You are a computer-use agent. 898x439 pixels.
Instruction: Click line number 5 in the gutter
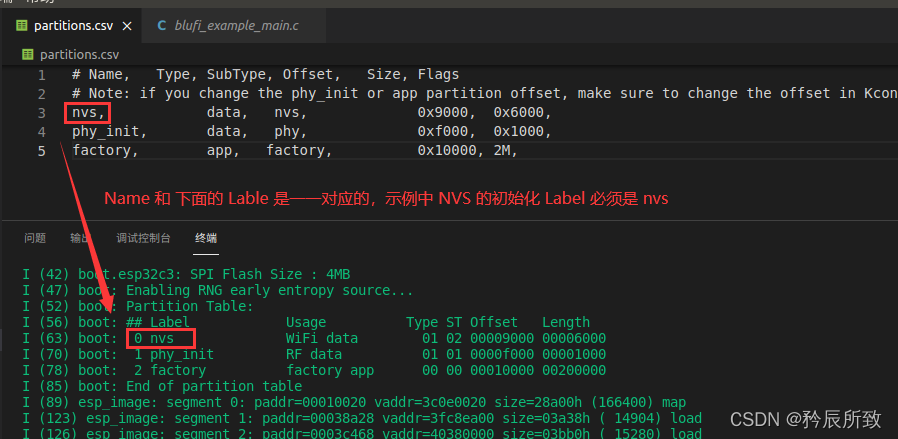[42, 151]
